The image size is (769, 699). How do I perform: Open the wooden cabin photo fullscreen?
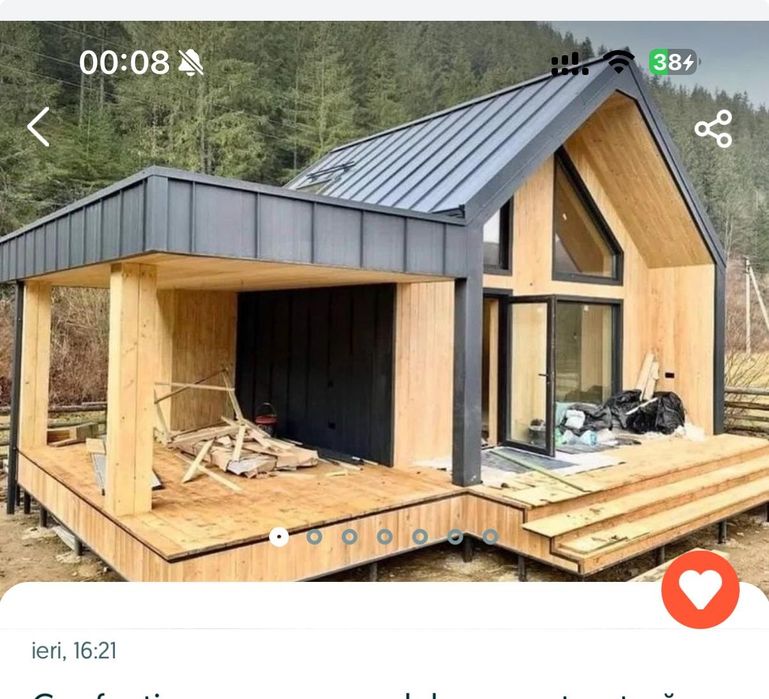click(x=384, y=314)
